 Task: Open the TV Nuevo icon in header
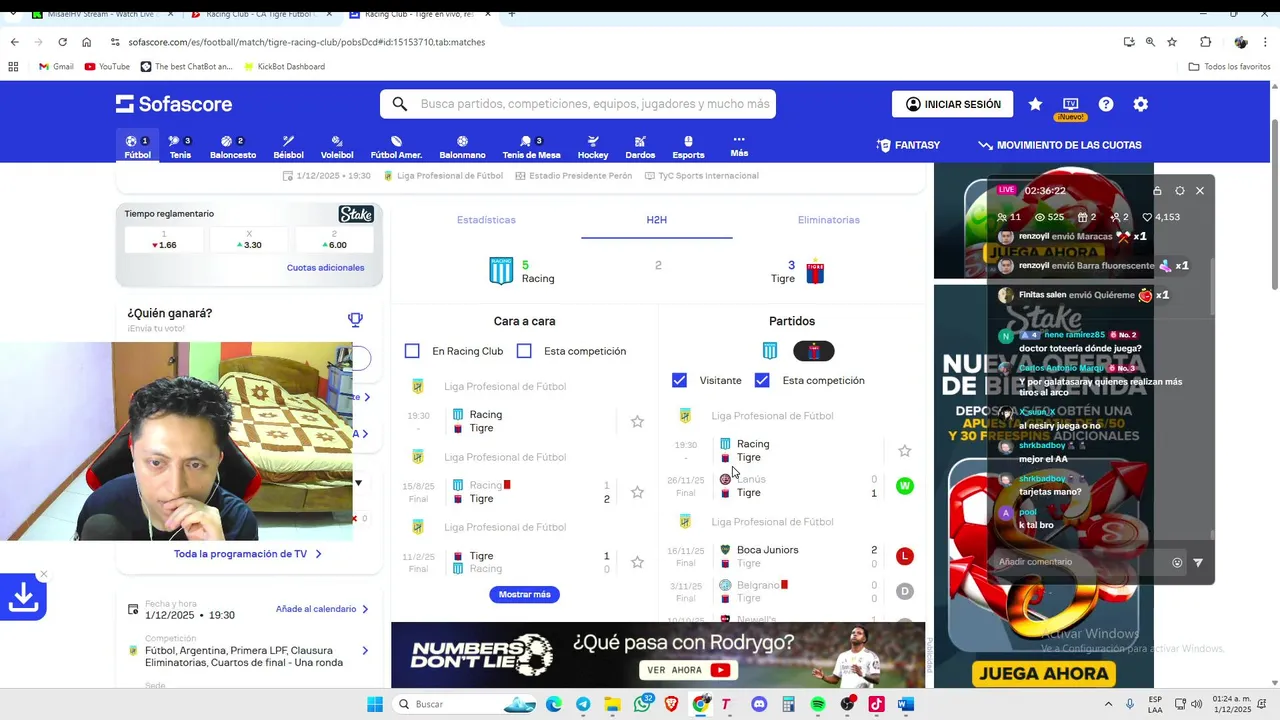[1070, 107]
